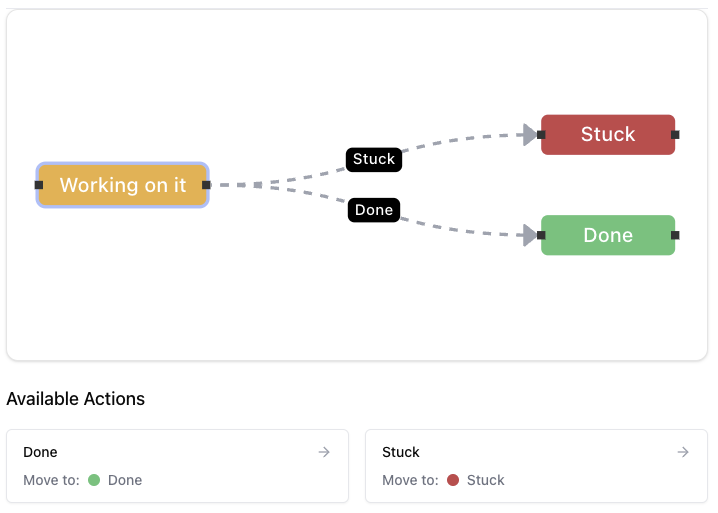The height and width of the screenshot is (513, 718).
Task: Click right connector handle of green Done node
Action: pos(675,235)
